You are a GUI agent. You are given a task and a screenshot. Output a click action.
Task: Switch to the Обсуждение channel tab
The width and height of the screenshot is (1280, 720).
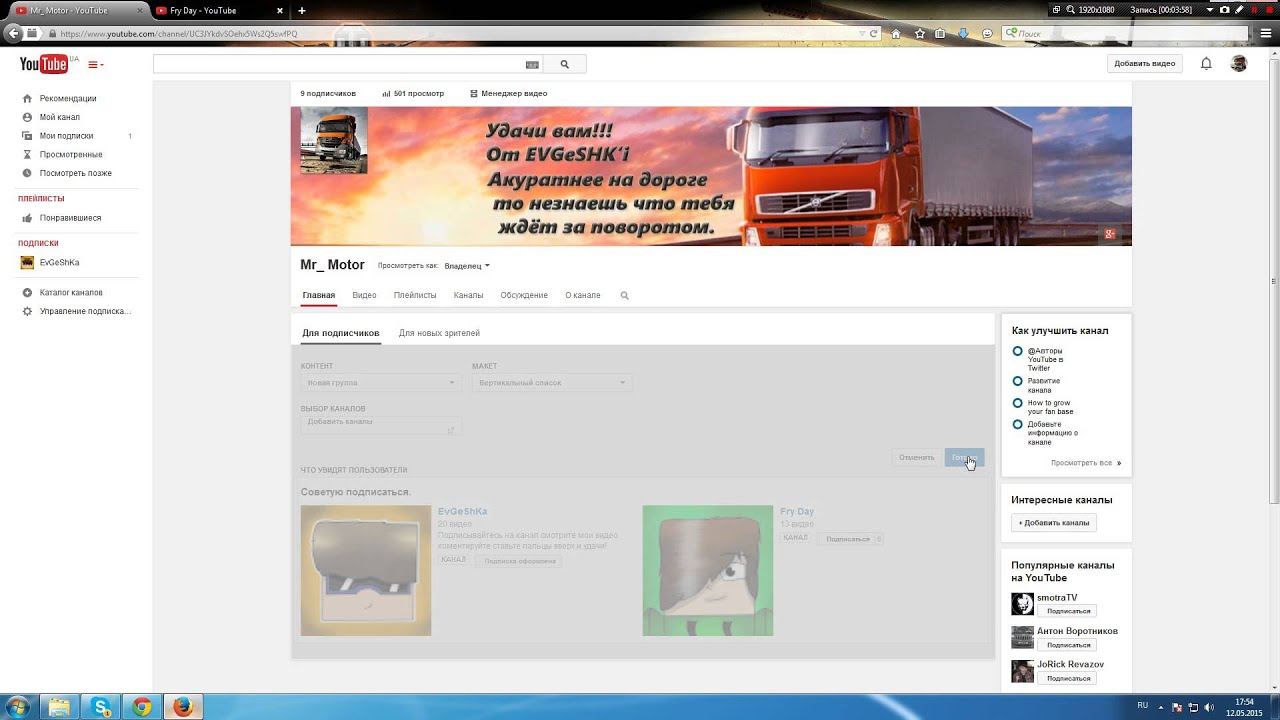524,295
